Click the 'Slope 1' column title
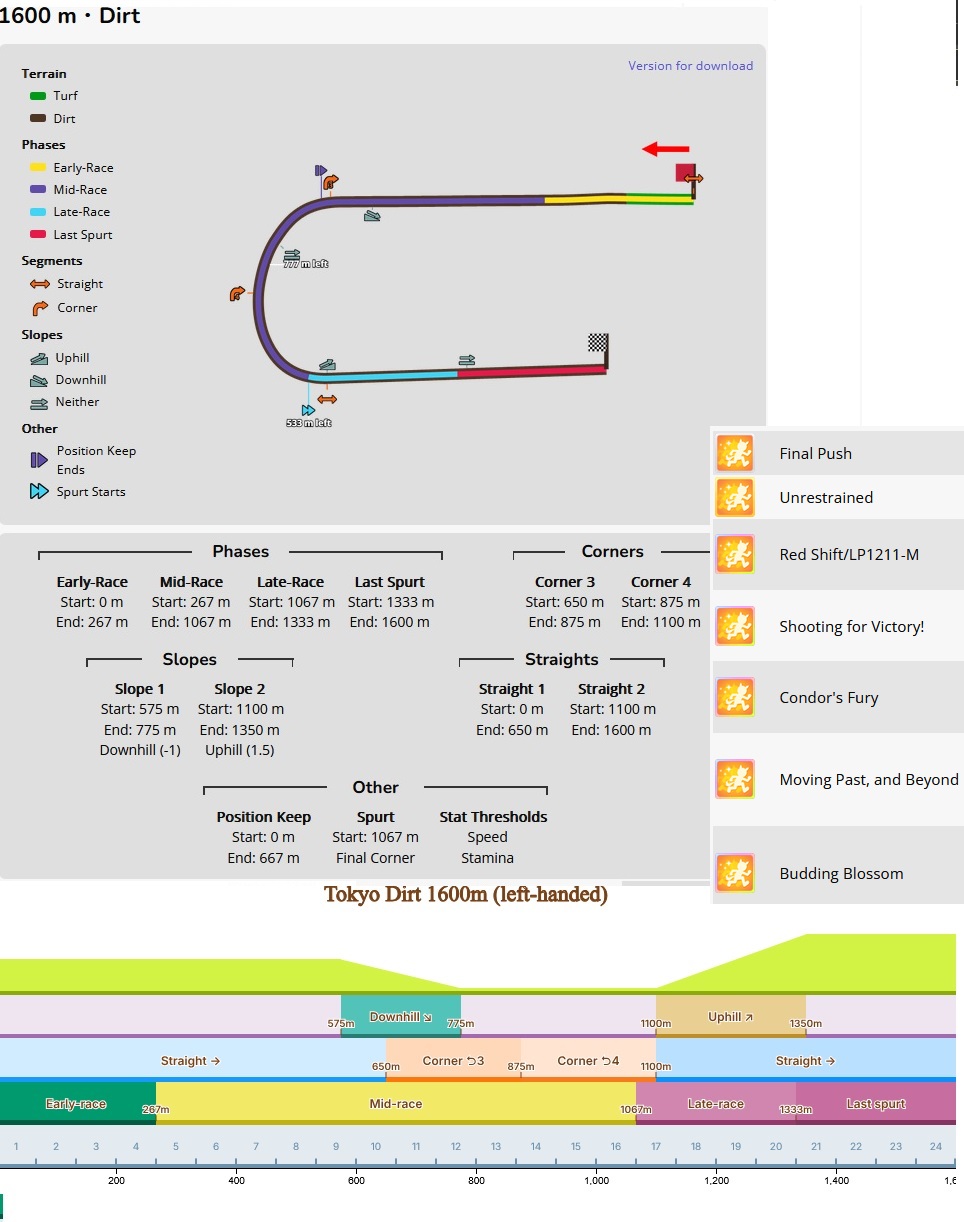Image resolution: width=964 pixels, height=1222 pixels. [x=140, y=689]
